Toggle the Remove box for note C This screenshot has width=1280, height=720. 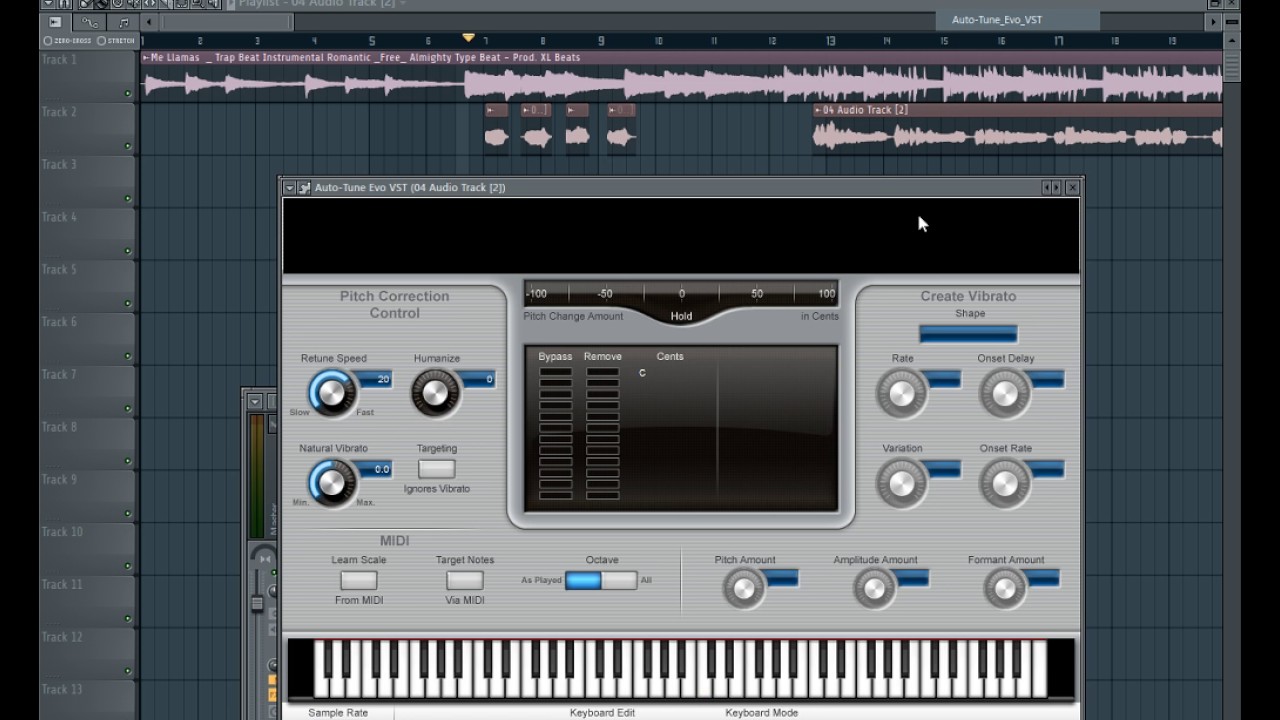(602, 372)
